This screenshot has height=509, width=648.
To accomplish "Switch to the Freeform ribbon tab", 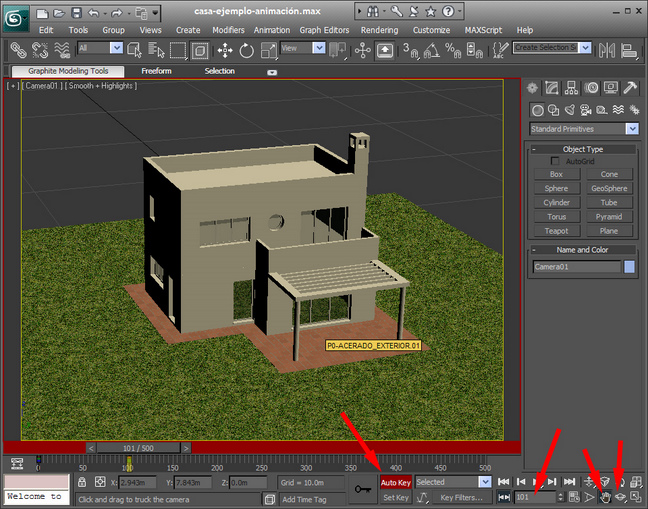I will [156, 71].
